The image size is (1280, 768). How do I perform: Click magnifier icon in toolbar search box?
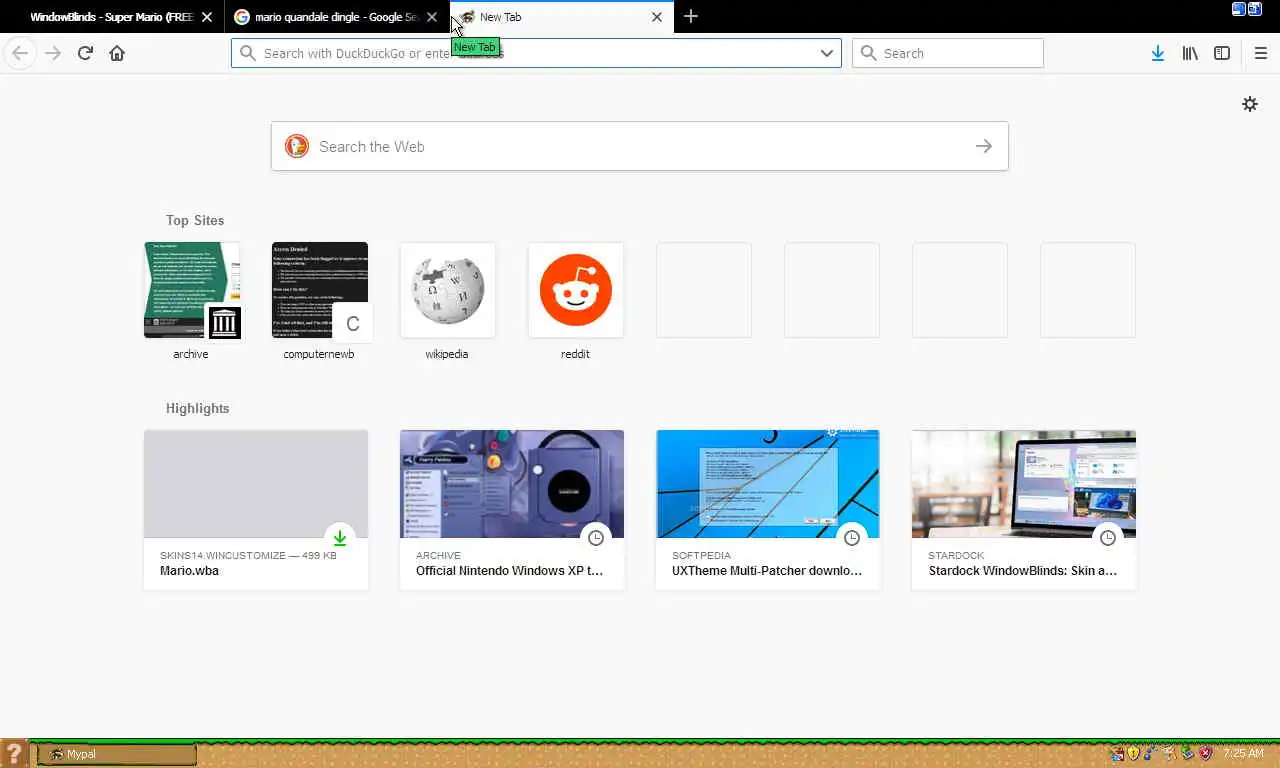(x=869, y=53)
